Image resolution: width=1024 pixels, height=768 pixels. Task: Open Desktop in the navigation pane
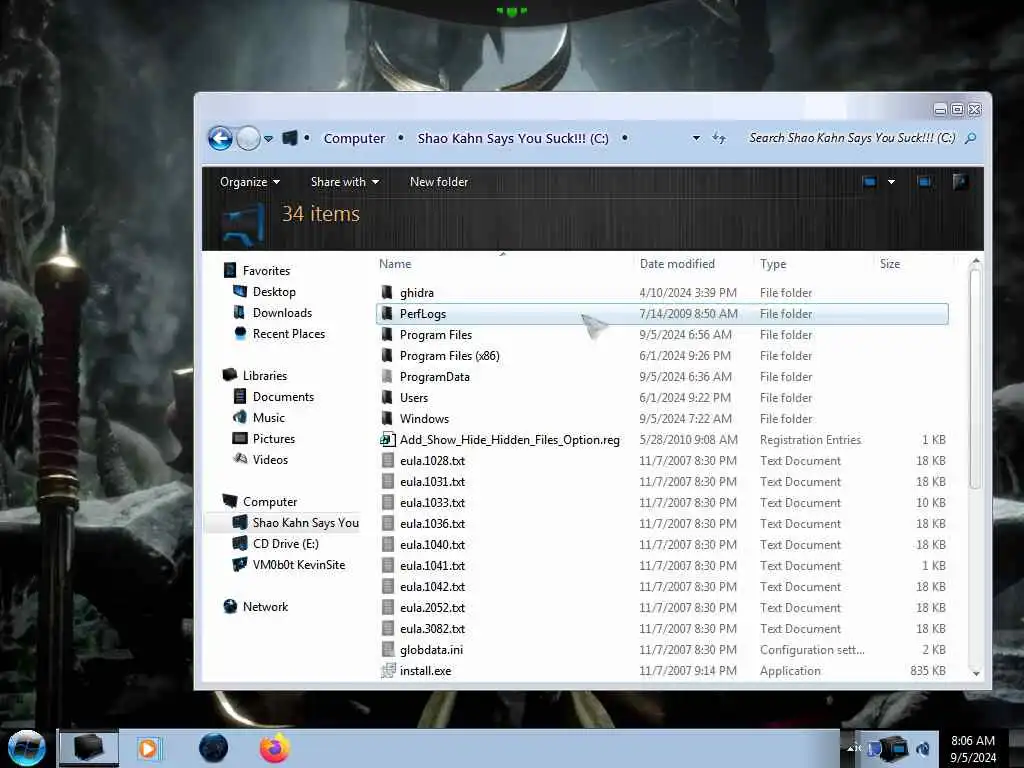[274, 292]
